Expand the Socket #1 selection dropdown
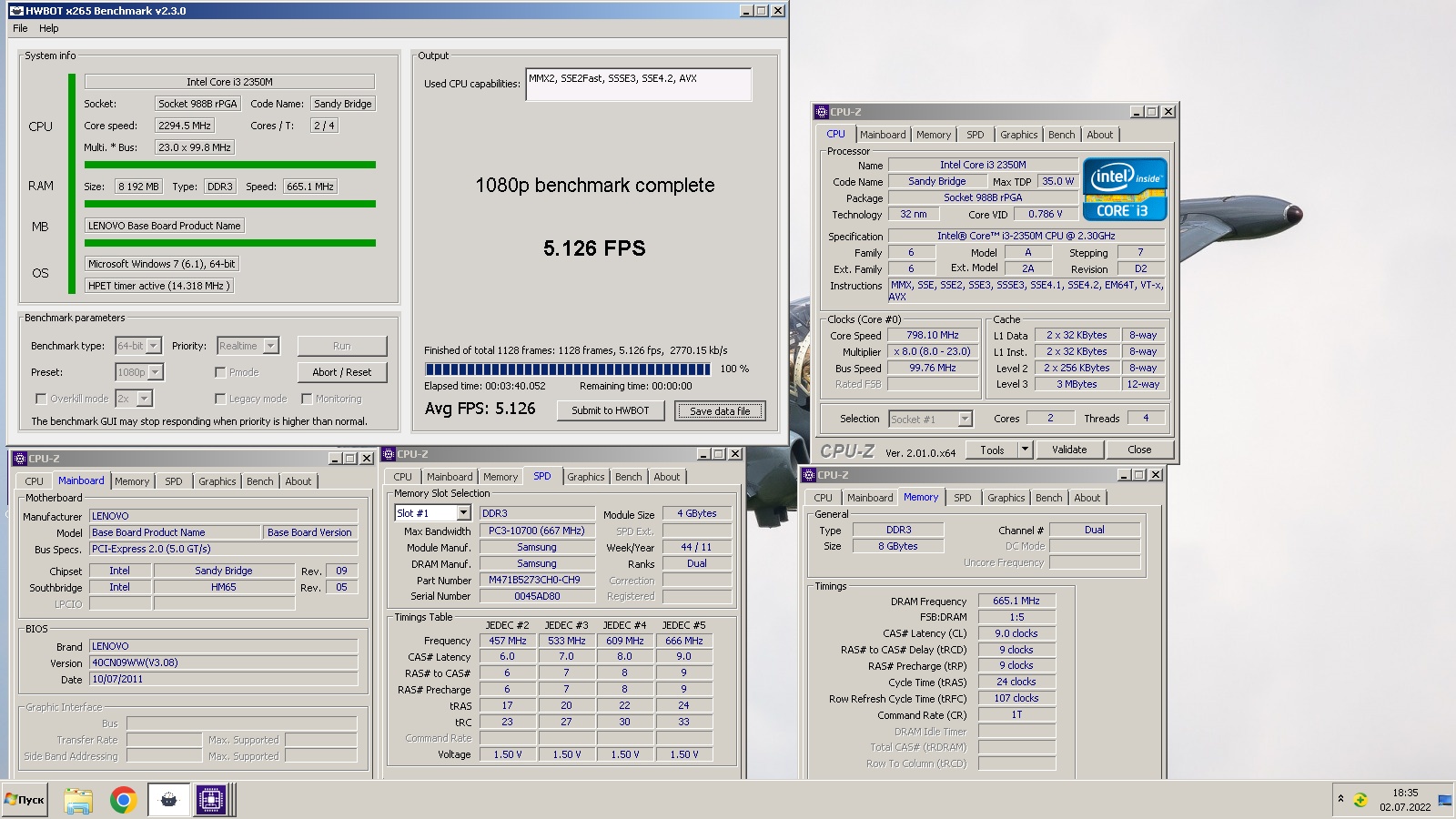1456x819 pixels. (x=966, y=419)
